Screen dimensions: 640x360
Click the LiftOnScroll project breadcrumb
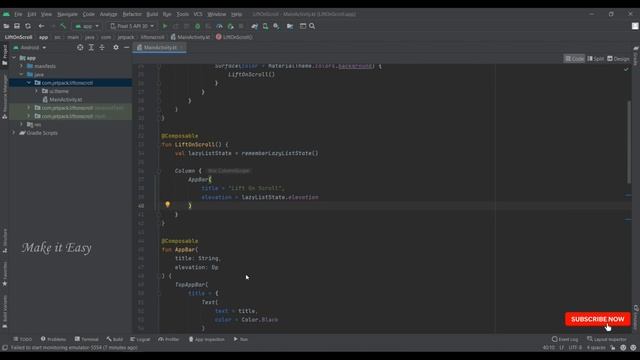coord(18,37)
